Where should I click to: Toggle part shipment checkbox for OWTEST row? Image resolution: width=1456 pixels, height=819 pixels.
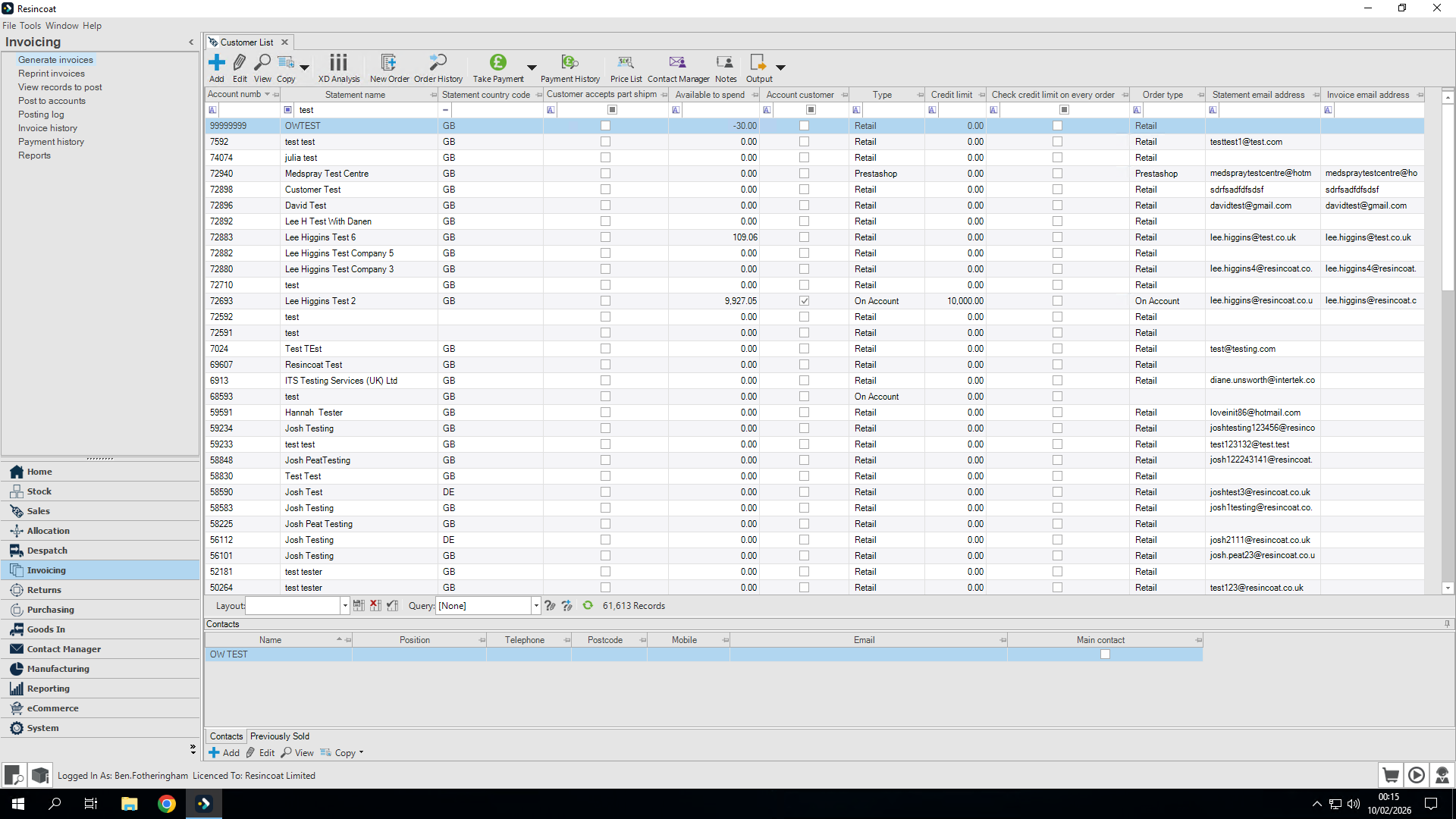click(x=605, y=126)
